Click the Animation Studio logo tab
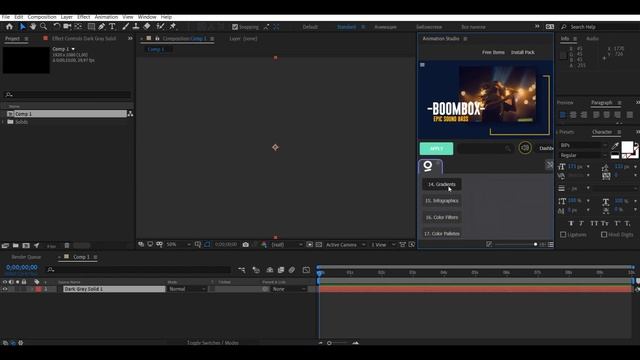640x360 pixels. (429, 166)
